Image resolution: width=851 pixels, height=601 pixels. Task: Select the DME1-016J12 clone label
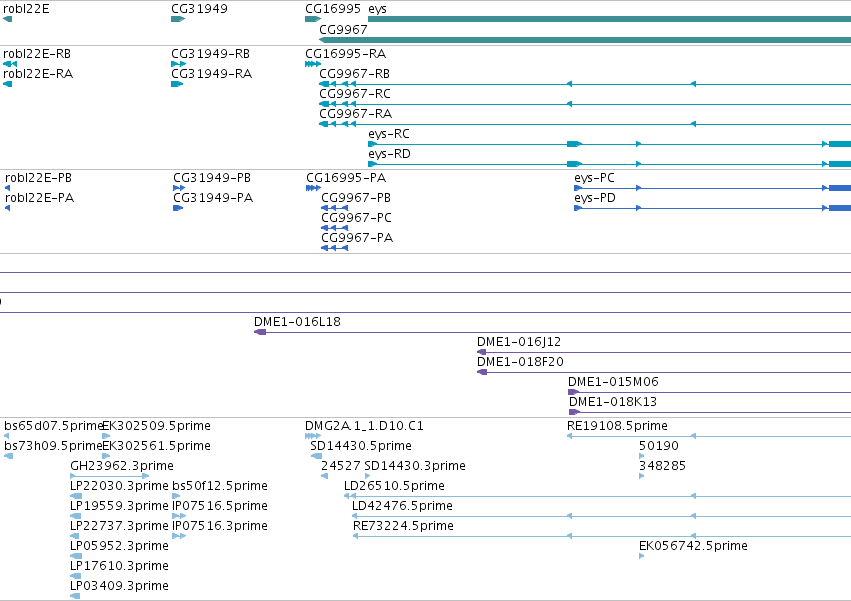[519, 342]
